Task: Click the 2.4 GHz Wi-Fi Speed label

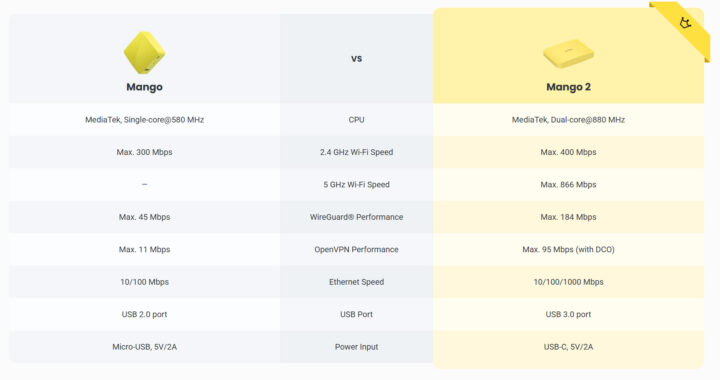Action: 356,152
